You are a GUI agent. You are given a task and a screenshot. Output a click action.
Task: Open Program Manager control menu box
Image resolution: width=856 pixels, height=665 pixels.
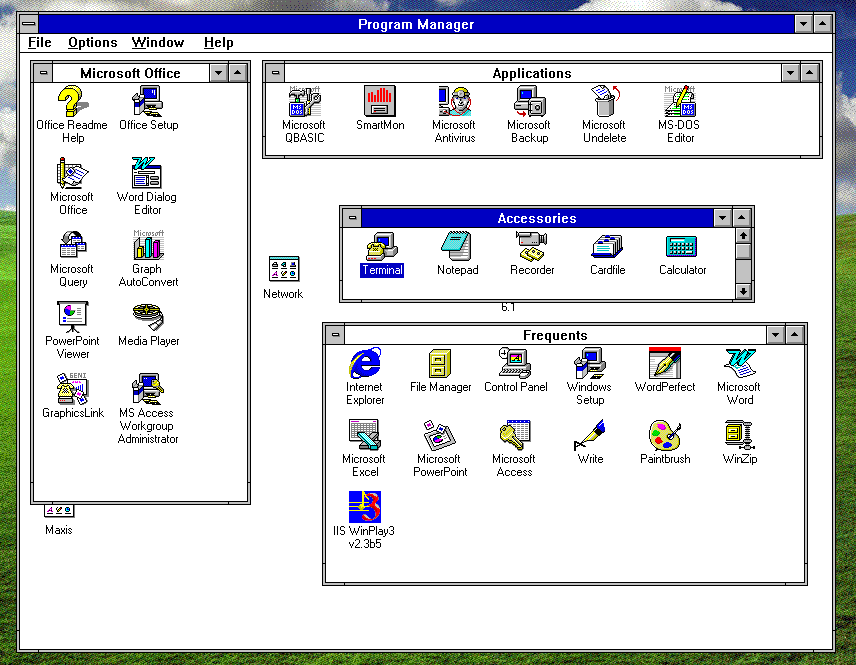click(29, 24)
